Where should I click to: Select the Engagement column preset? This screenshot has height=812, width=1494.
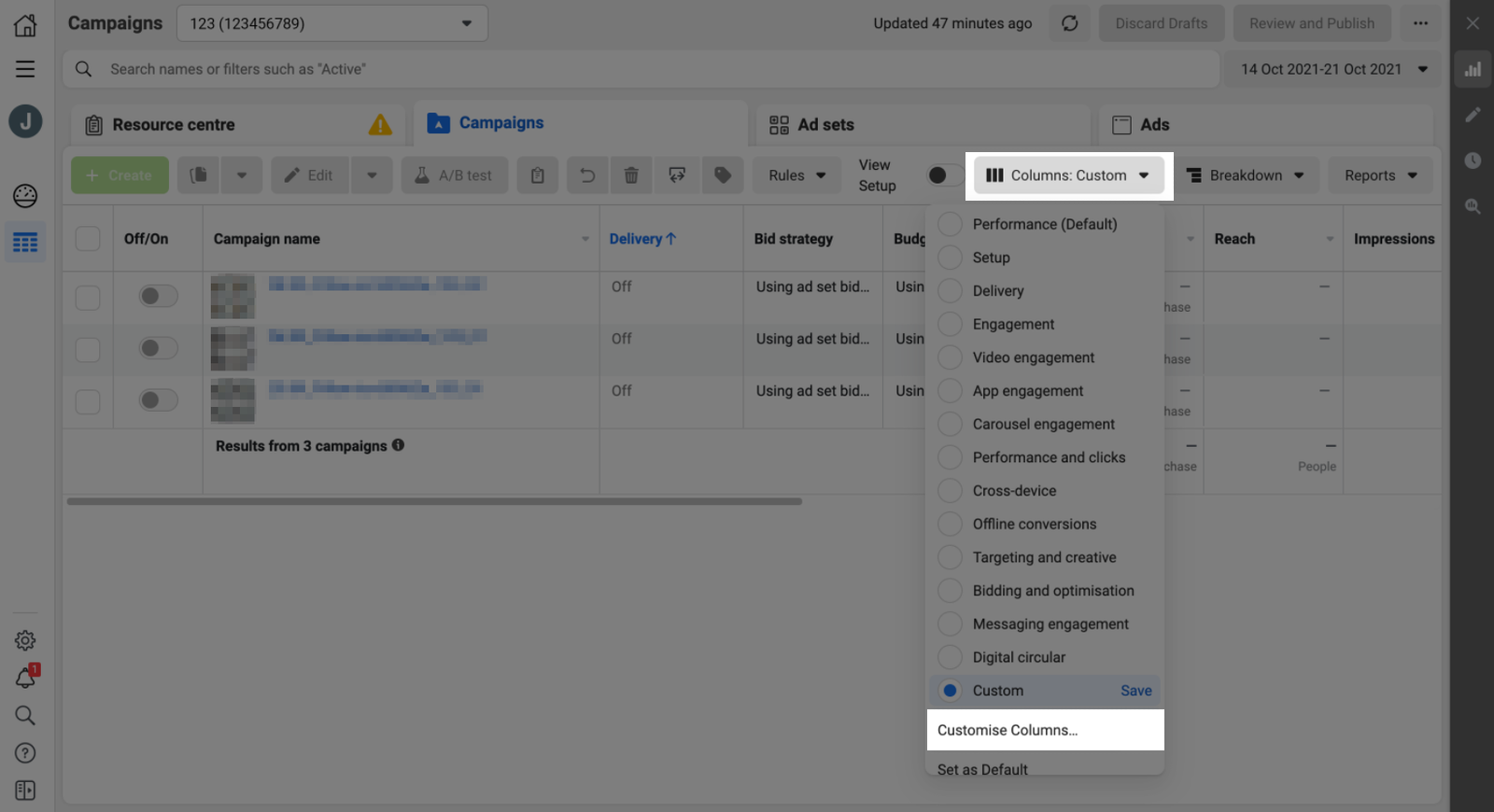[x=1013, y=324]
